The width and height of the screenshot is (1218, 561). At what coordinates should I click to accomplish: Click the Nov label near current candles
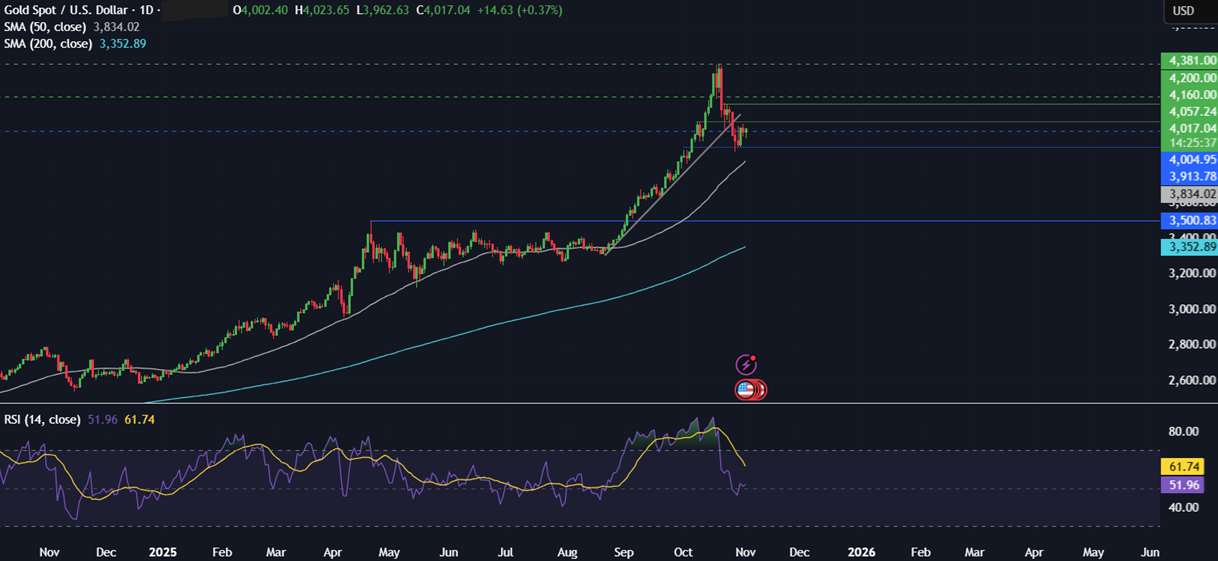tap(743, 551)
